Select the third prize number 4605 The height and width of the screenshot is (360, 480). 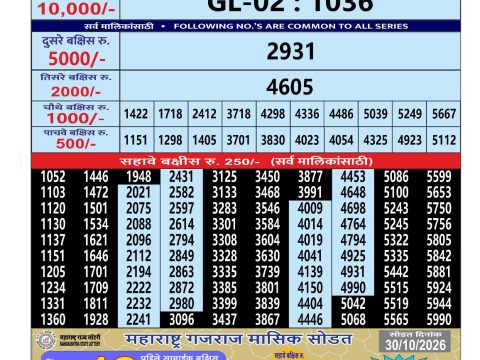point(290,87)
